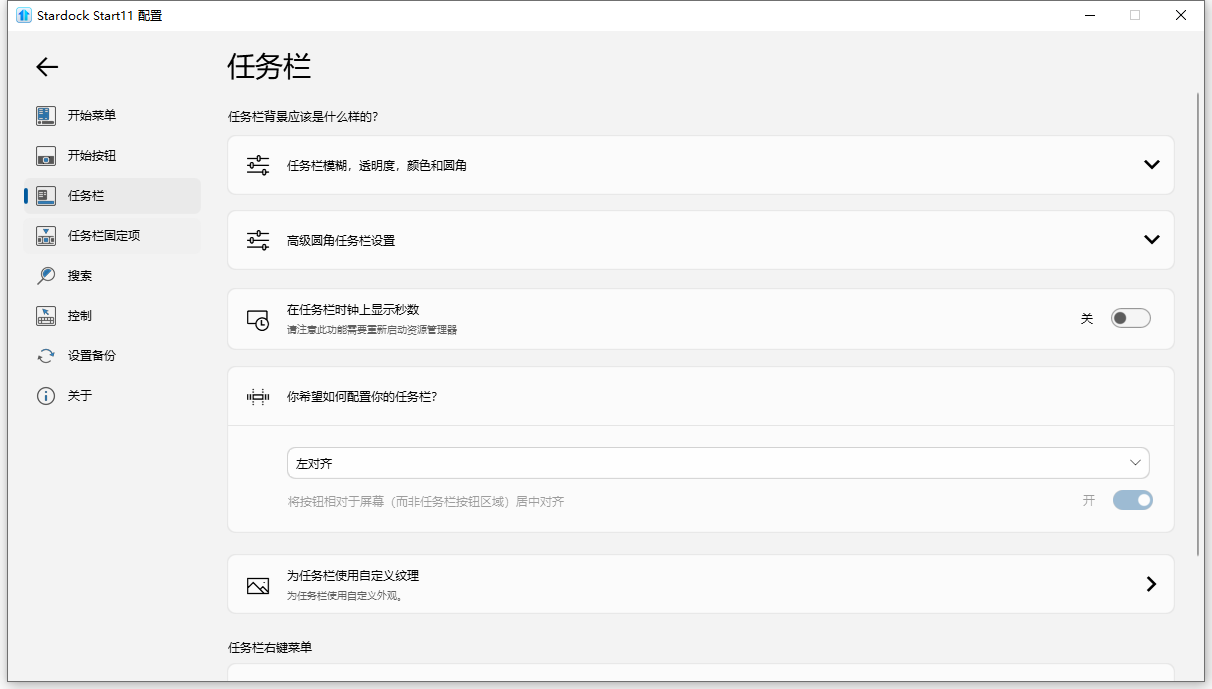The image size is (1212, 689).
Task: Expand 任务栏模糊，透明度，颜色和圆角 section
Action: tap(1151, 164)
